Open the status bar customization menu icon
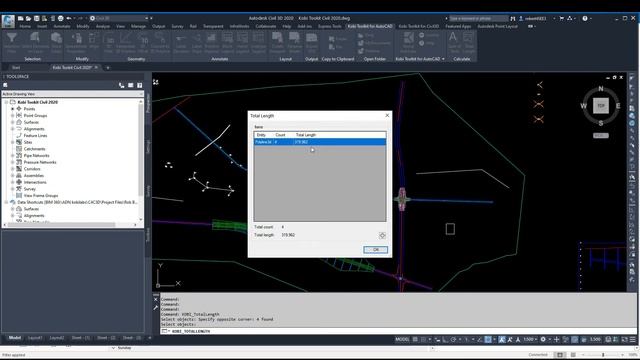 633,339
